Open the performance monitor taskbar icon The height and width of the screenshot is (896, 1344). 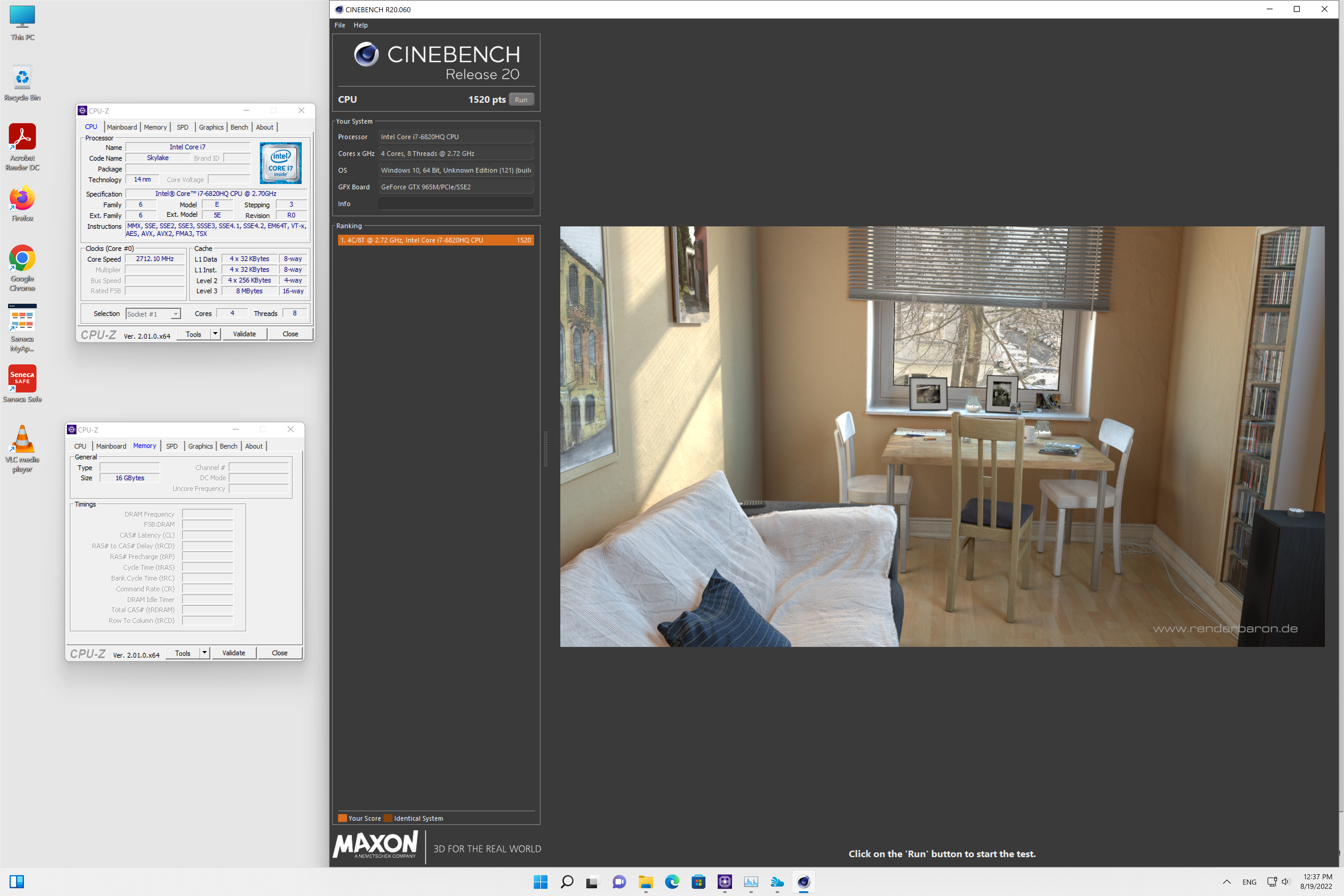point(751,882)
